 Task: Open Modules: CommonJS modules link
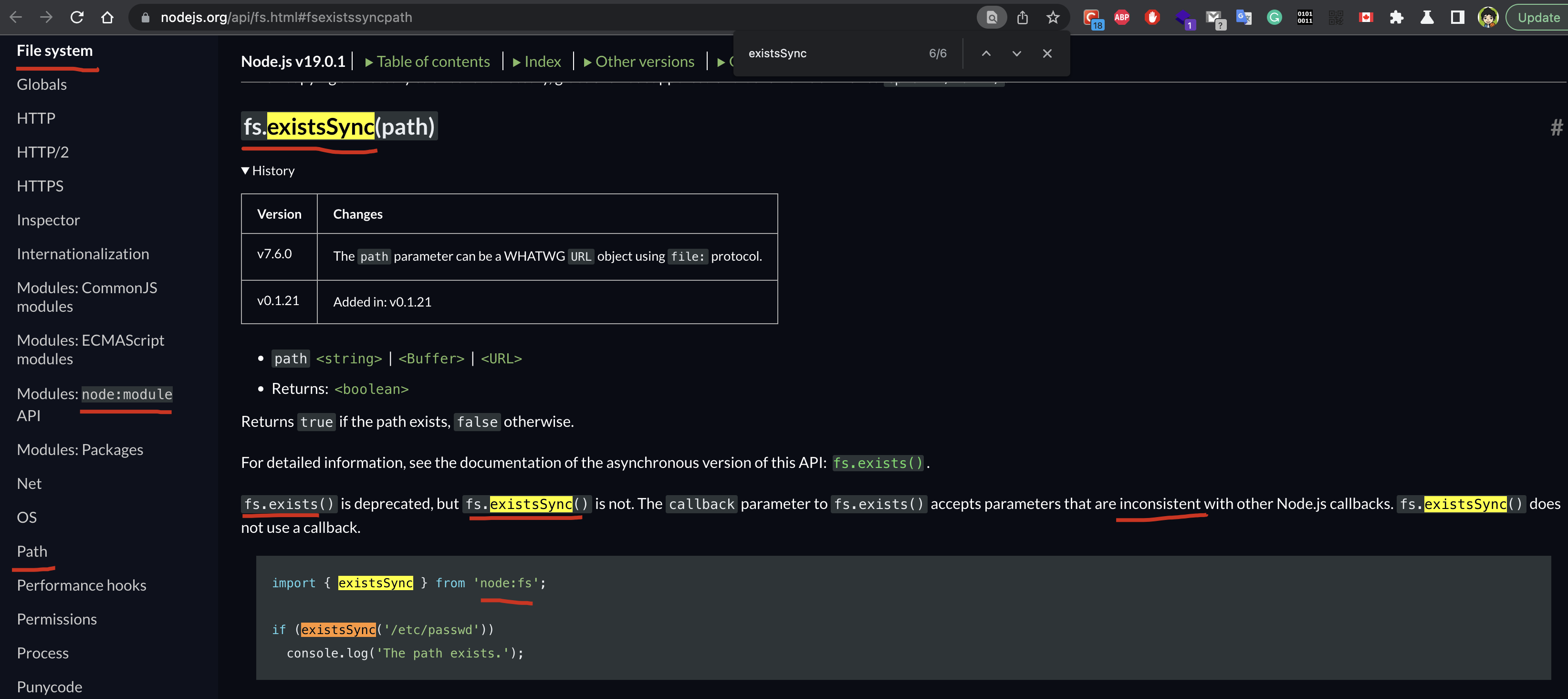[87, 297]
